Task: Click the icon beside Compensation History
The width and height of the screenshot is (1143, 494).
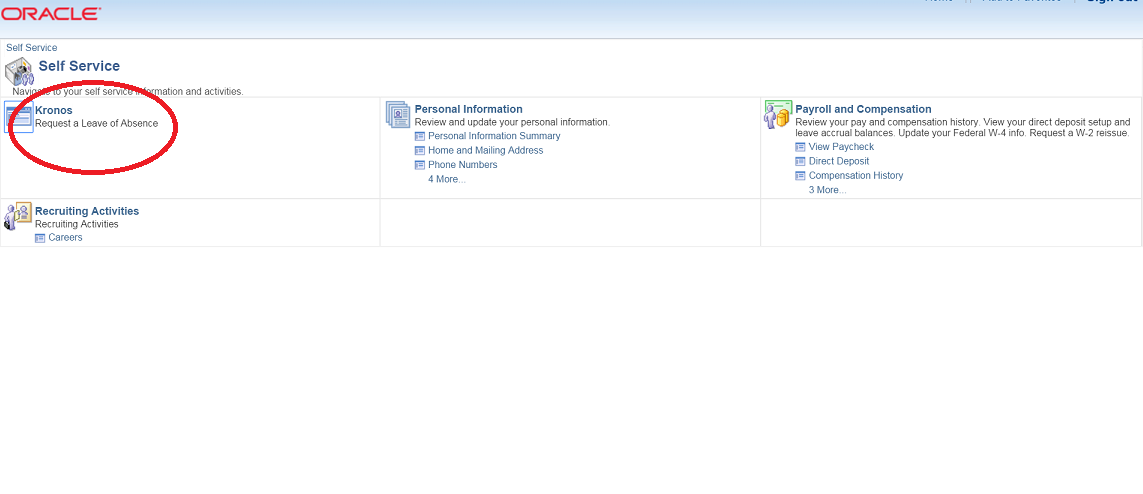Action: click(800, 176)
